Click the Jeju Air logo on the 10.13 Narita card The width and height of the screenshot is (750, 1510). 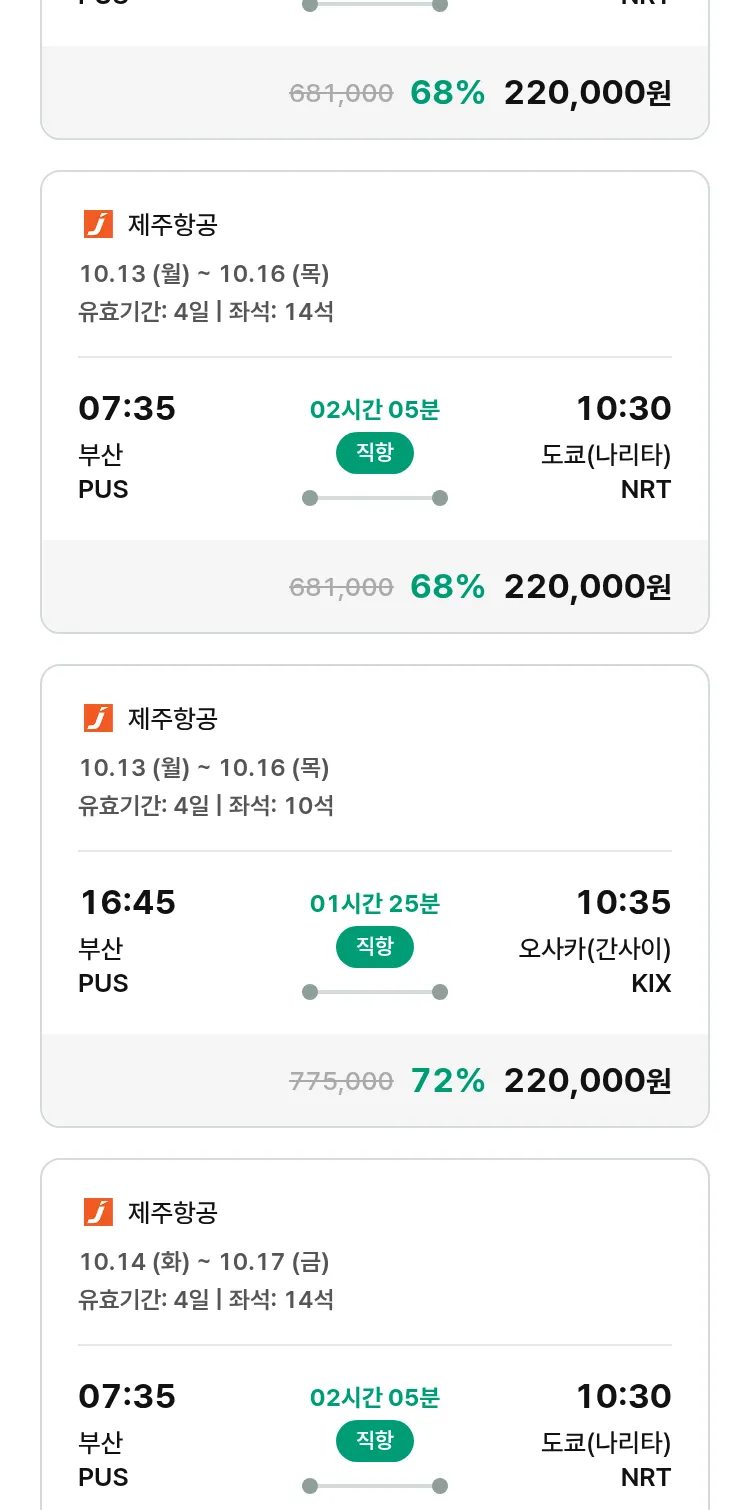[x=98, y=224]
